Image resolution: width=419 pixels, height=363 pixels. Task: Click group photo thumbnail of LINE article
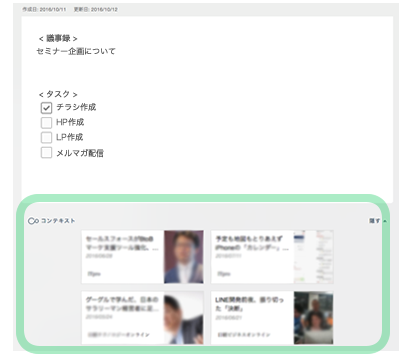pyautogui.click(x=313, y=318)
